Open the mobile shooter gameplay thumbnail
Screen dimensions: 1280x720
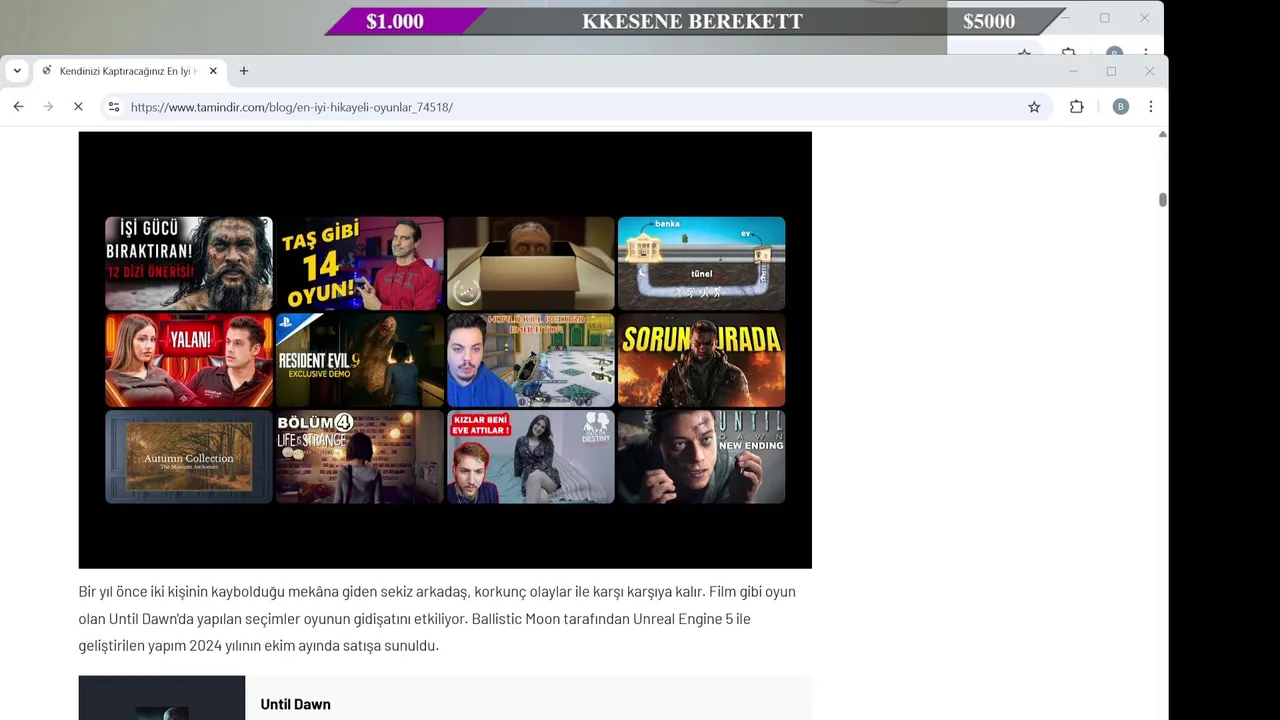(x=531, y=360)
